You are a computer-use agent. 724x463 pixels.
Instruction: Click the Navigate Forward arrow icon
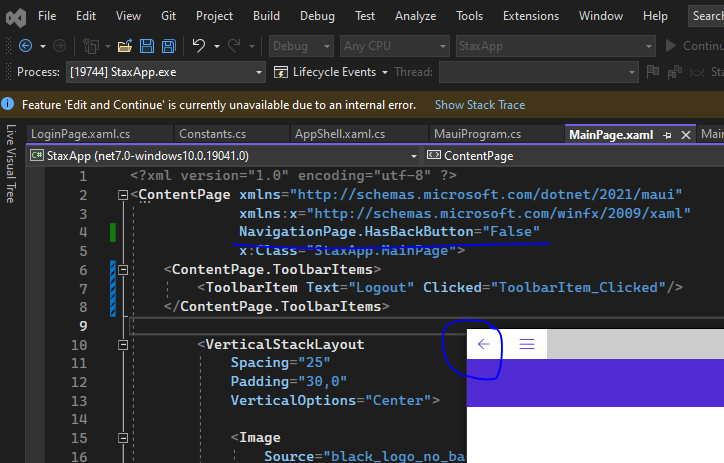[x=60, y=46]
